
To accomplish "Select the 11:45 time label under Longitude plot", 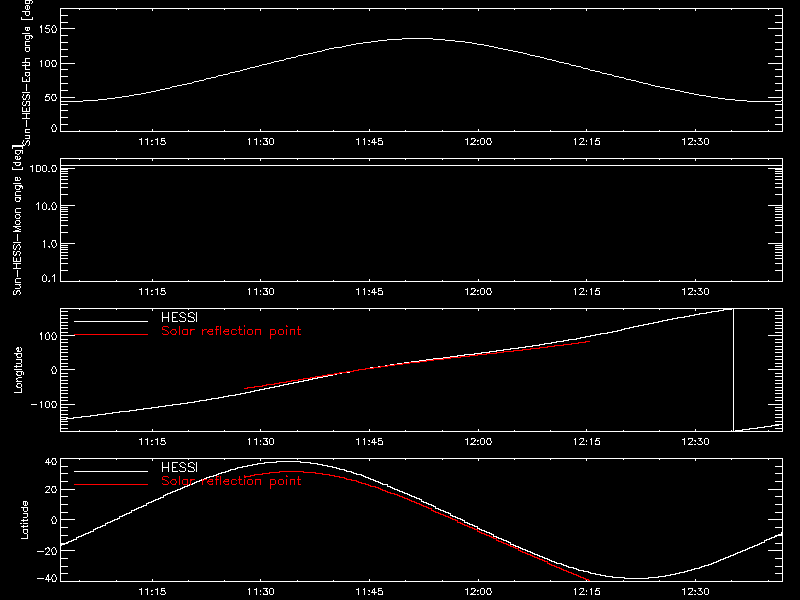I will pos(369,441).
